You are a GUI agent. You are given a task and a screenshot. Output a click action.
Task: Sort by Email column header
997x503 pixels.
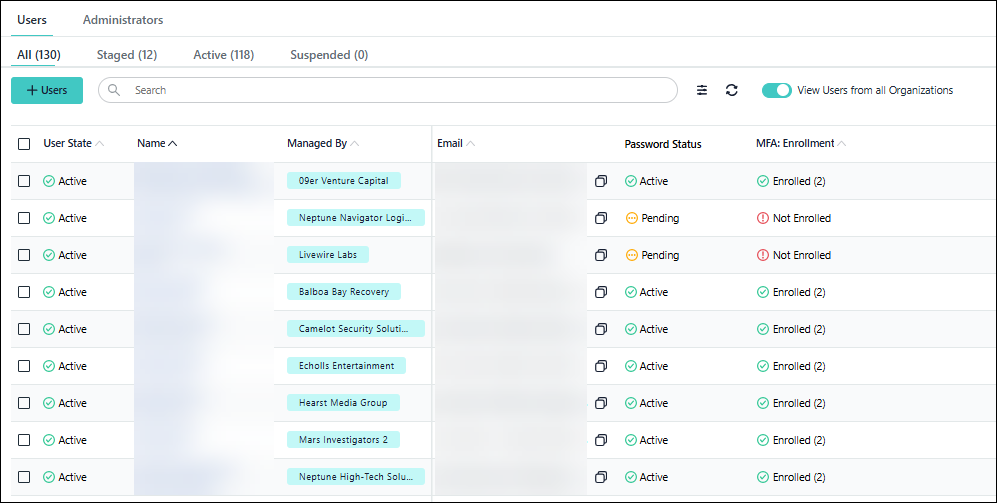coord(456,144)
